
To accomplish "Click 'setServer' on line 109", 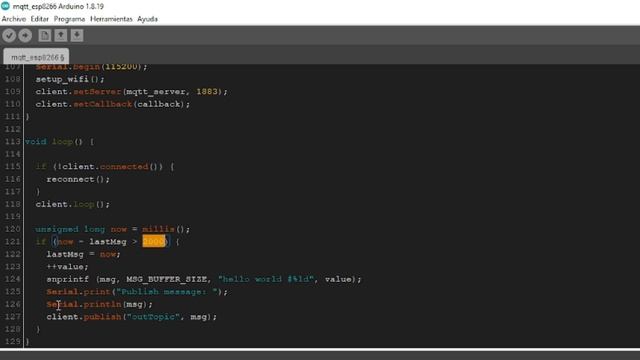I will (97, 92).
